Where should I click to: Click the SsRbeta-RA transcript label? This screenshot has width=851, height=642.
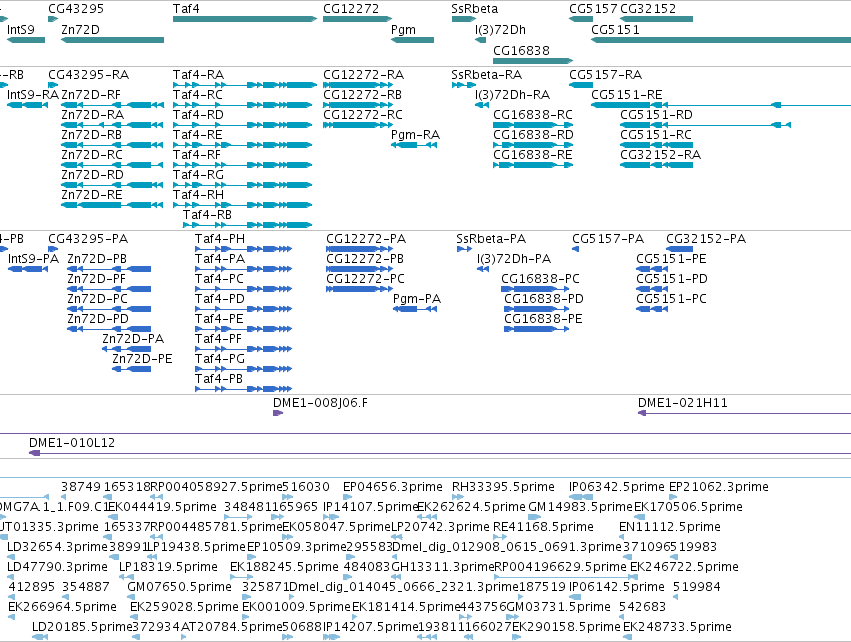pos(486,74)
